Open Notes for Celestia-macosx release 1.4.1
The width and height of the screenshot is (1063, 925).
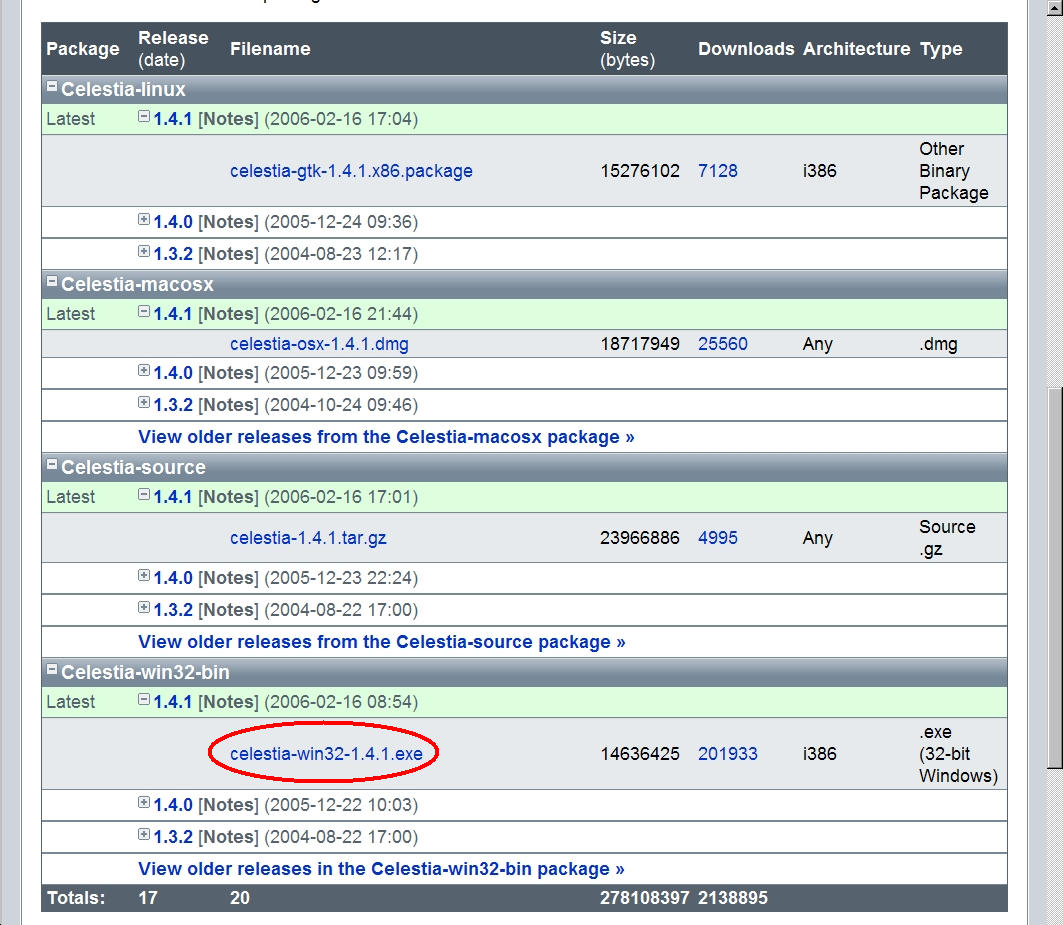click(228, 314)
